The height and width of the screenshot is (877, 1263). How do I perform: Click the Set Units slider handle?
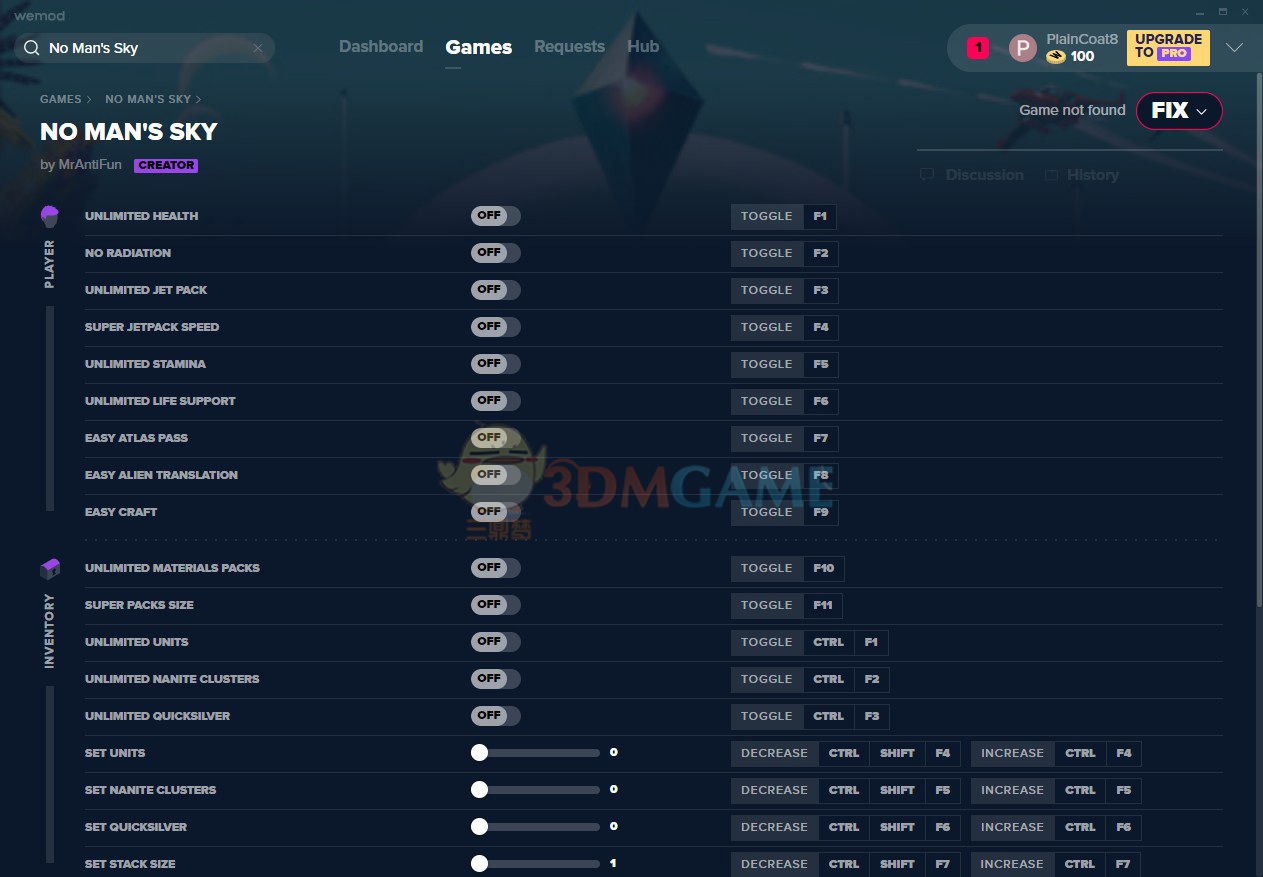click(480, 753)
